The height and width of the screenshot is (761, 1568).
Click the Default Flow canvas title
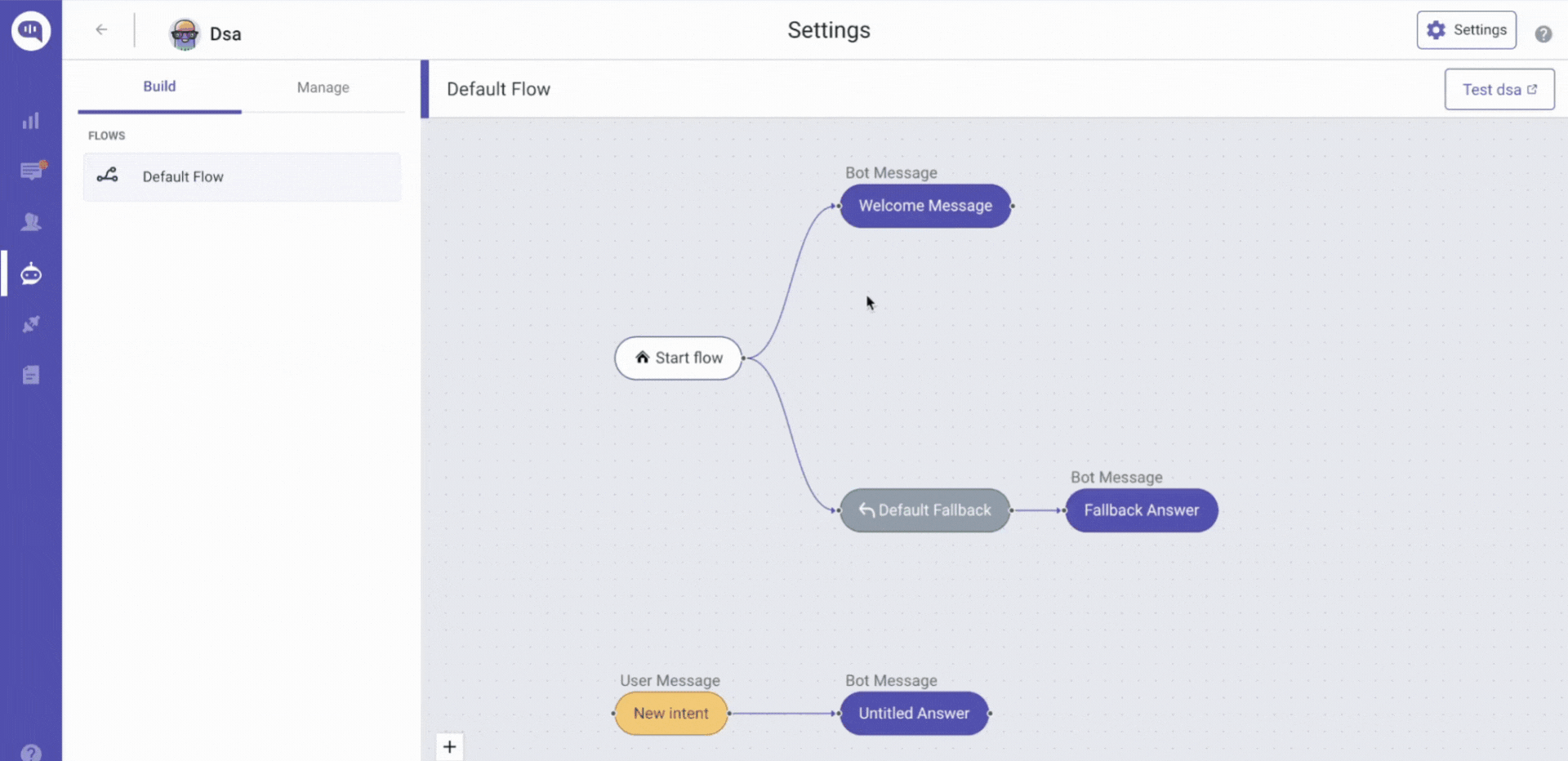498,89
